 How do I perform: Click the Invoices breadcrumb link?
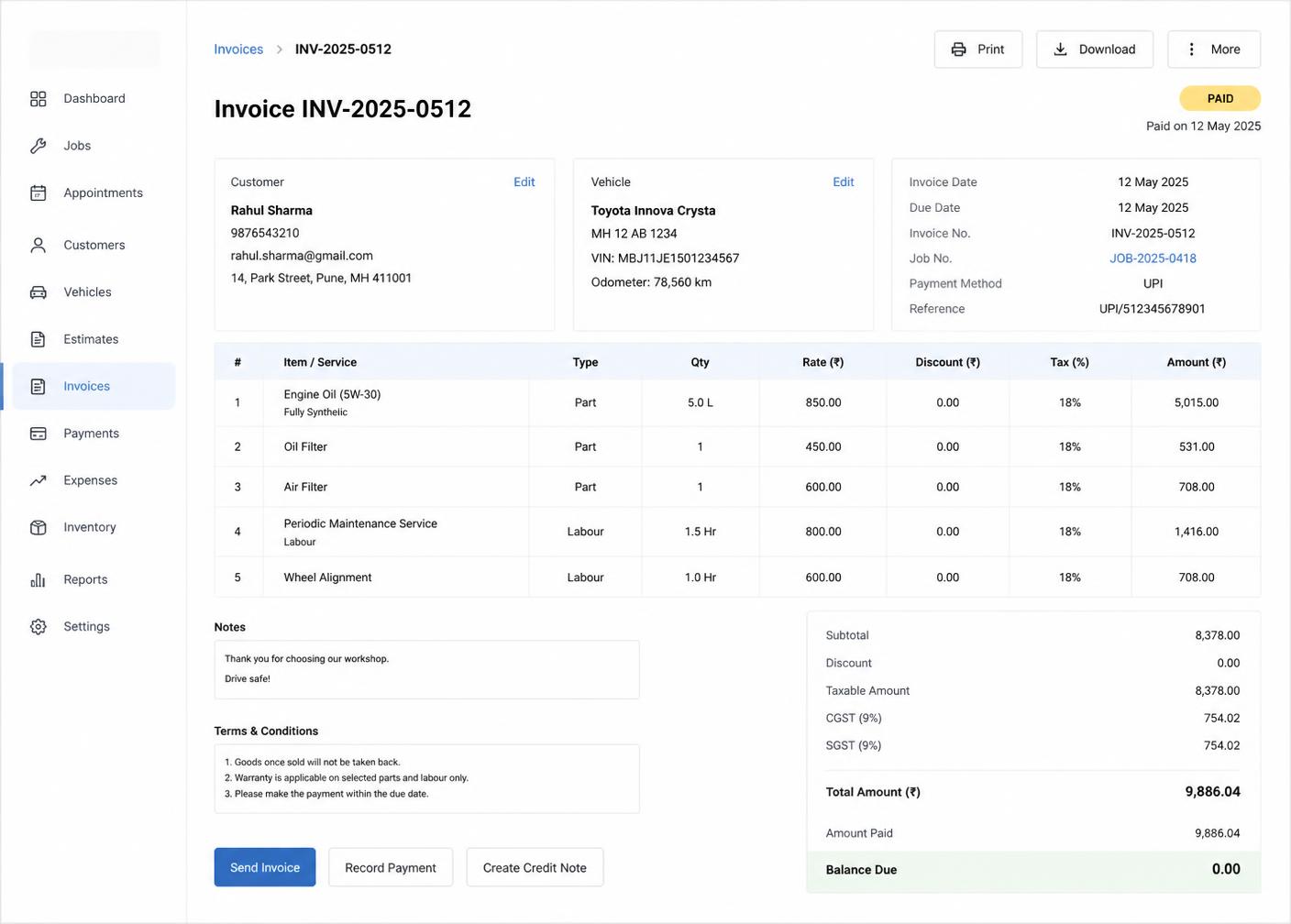238,49
